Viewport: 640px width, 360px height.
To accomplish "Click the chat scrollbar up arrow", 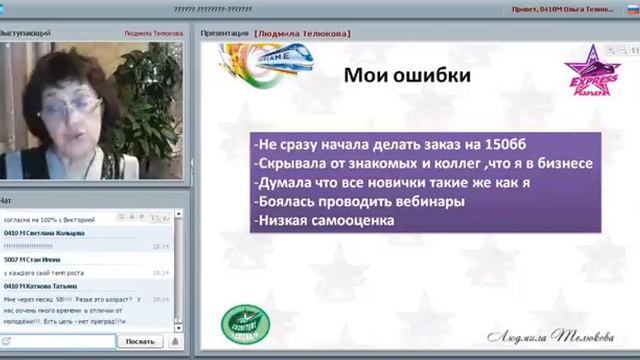I will click(178, 214).
